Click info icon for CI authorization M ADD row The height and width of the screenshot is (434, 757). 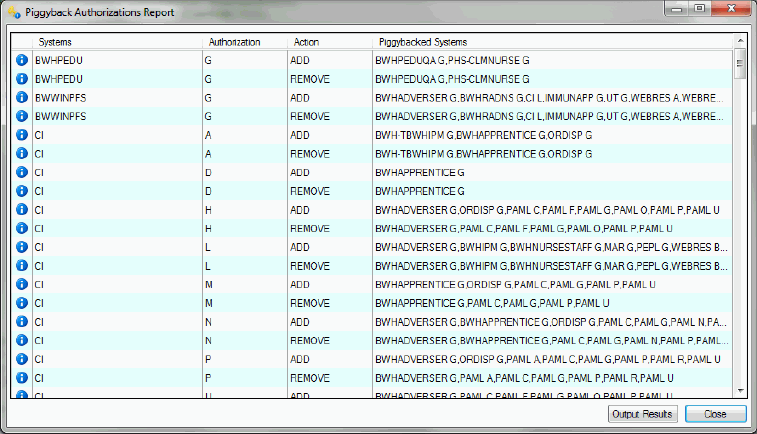click(x=21, y=284)
